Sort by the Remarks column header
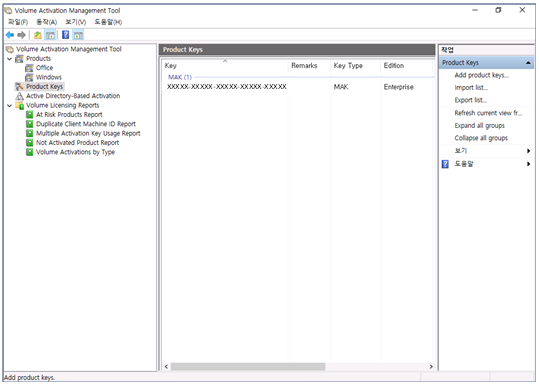This screenshot has height=384, width=539. pos(309,66)
